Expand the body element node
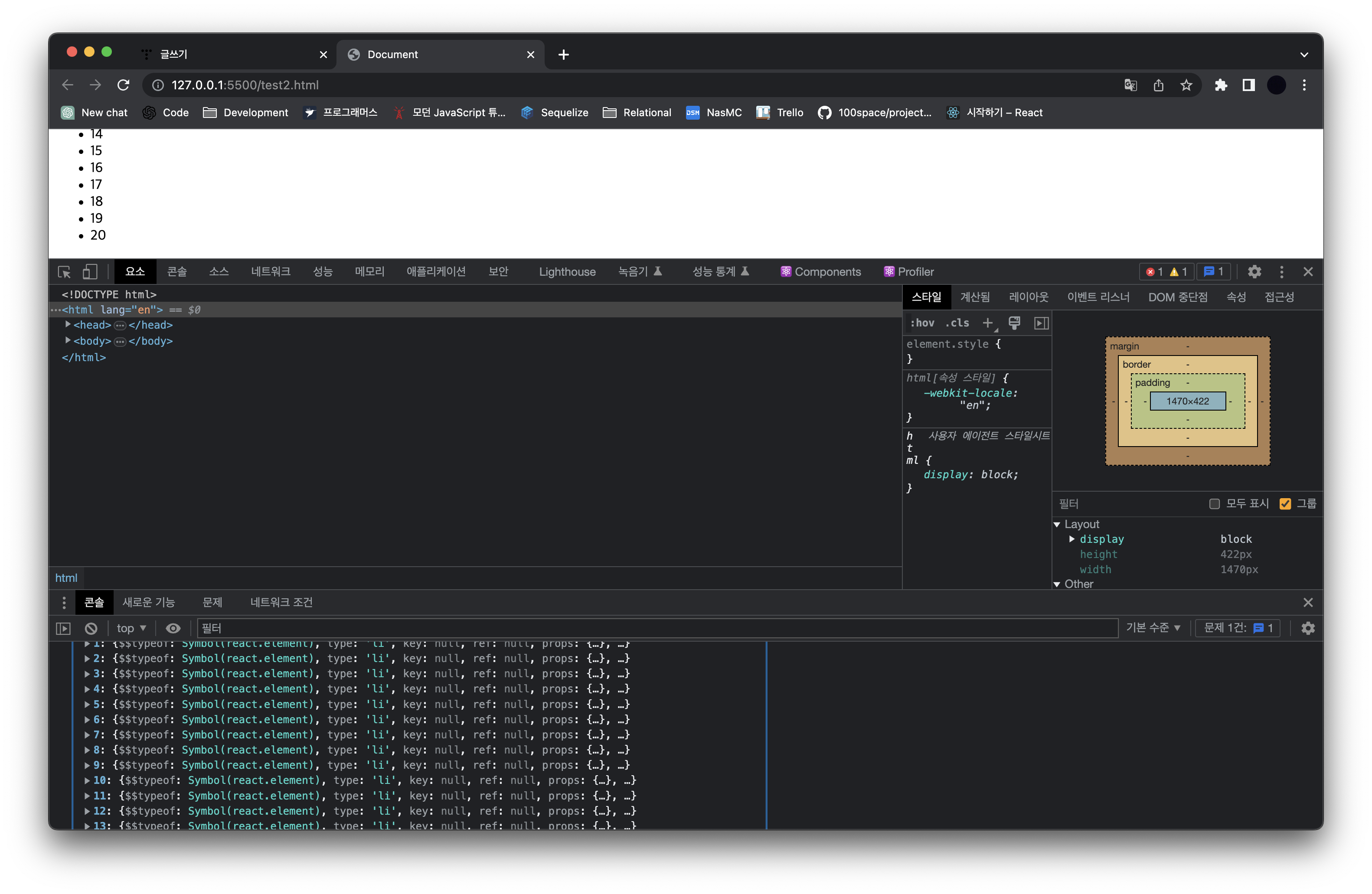Screen dimensions: 1372x894 pyautogui.click(x=68, y=341)
